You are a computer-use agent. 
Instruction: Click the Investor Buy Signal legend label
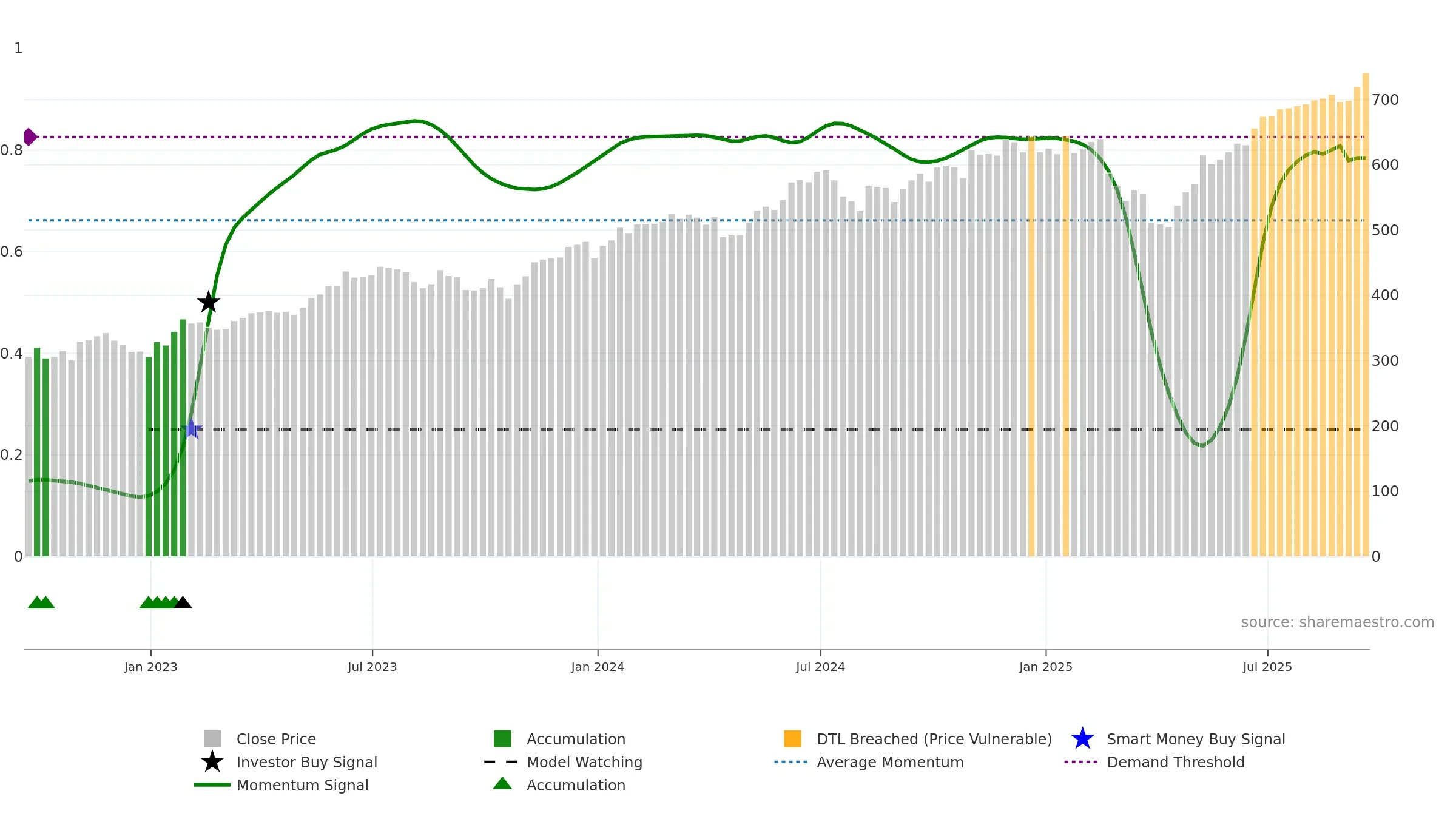307,762
